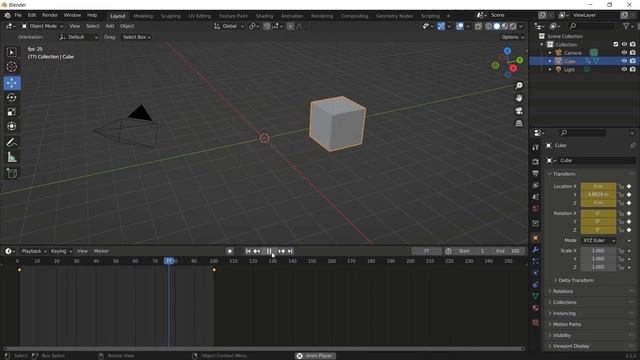Open the XYZ Euler mode dropdown
640x360 pixels.
pos(598,240)
